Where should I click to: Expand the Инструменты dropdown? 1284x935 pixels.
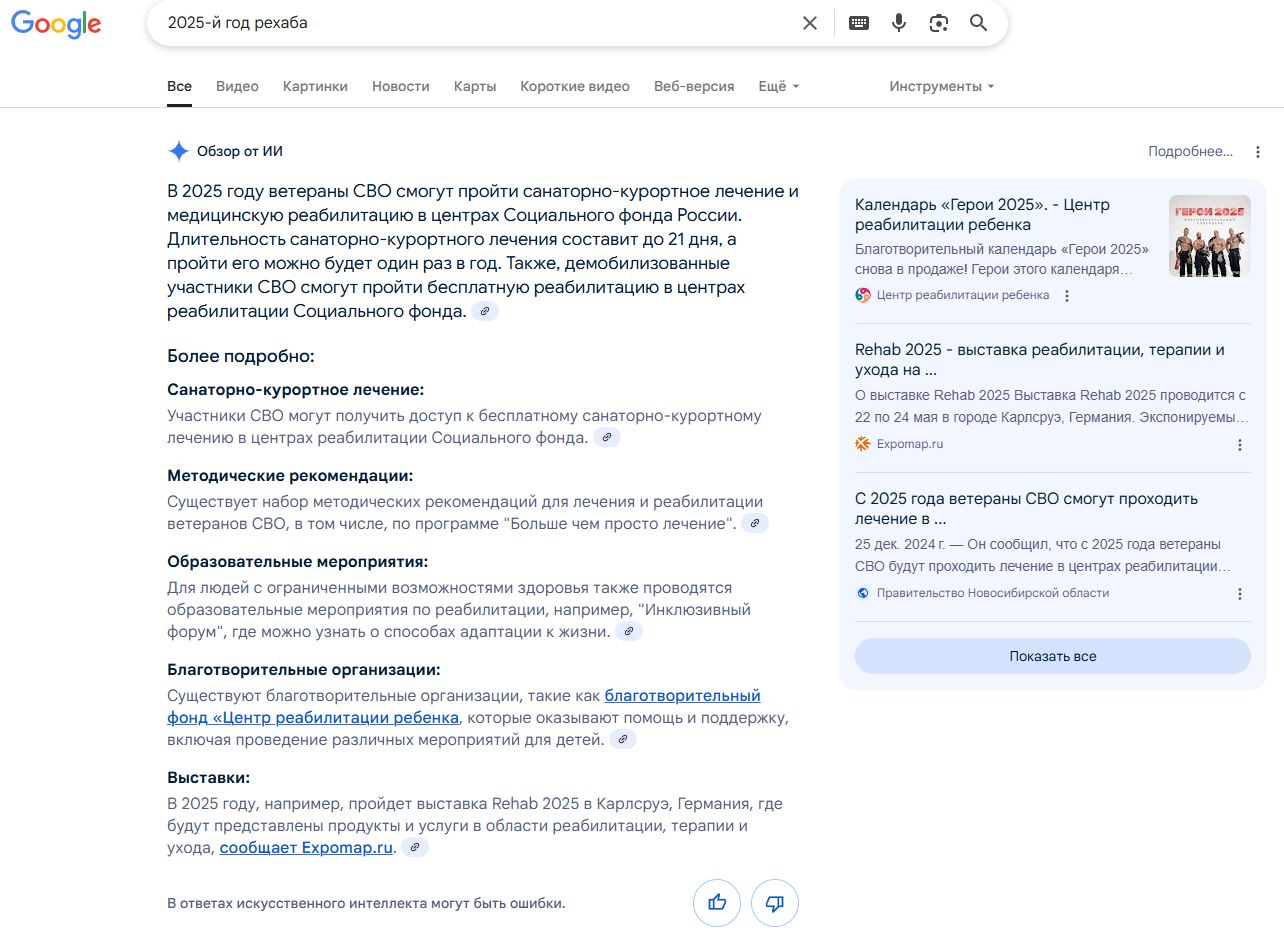point(942,86)
